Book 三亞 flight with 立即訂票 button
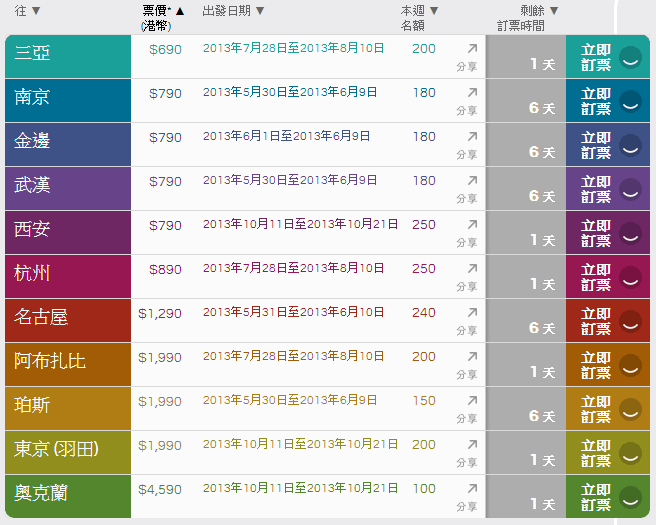This screenshot has height=525, width=656. coord(608,57)
